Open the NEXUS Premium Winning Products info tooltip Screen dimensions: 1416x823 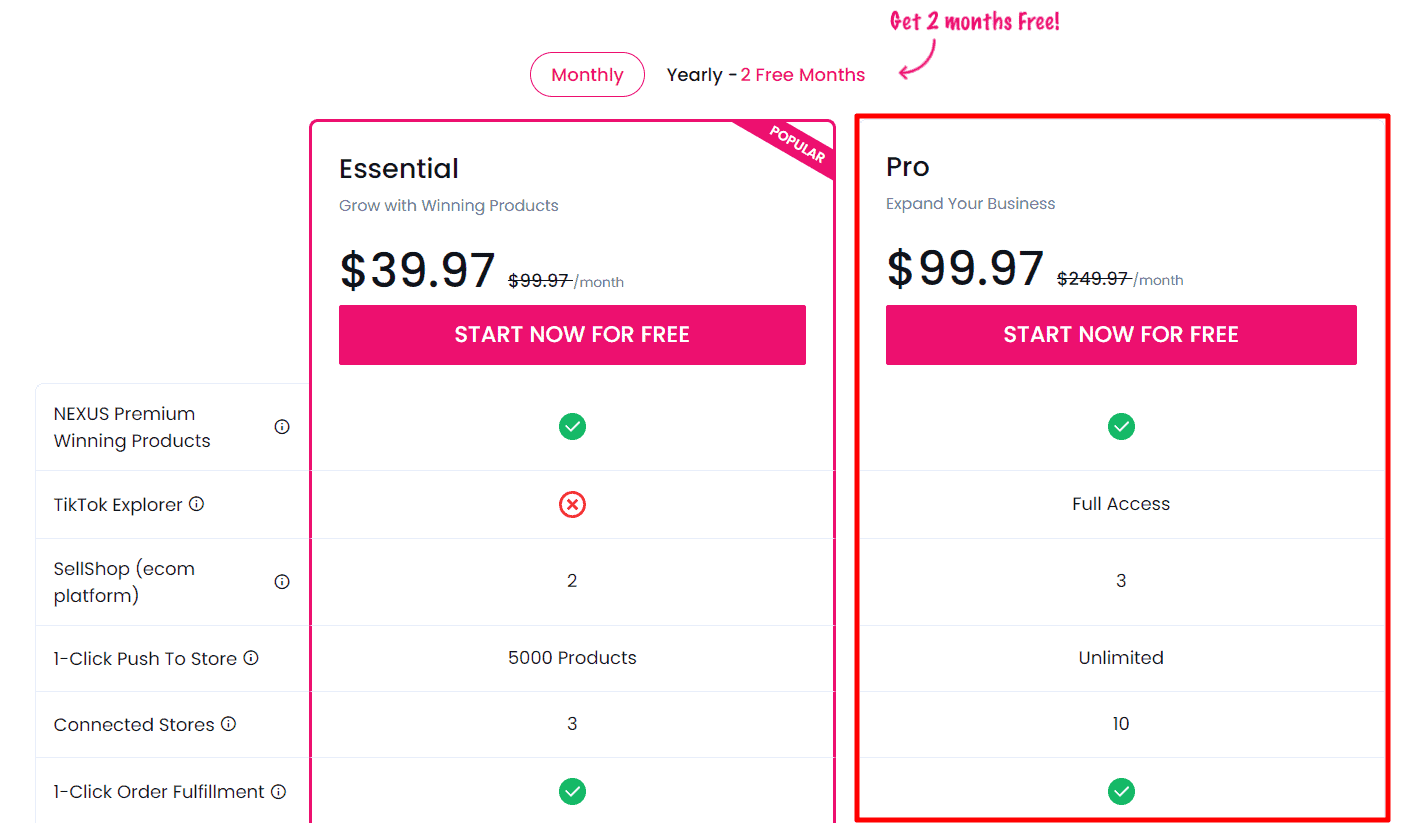pyautogui.click(x=281, y=426)
